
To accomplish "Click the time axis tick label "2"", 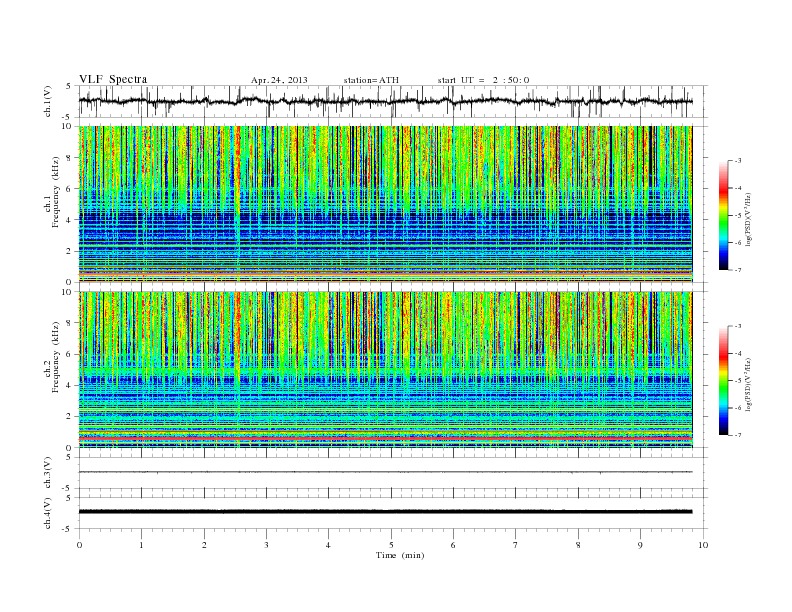I will pos(204,545).
